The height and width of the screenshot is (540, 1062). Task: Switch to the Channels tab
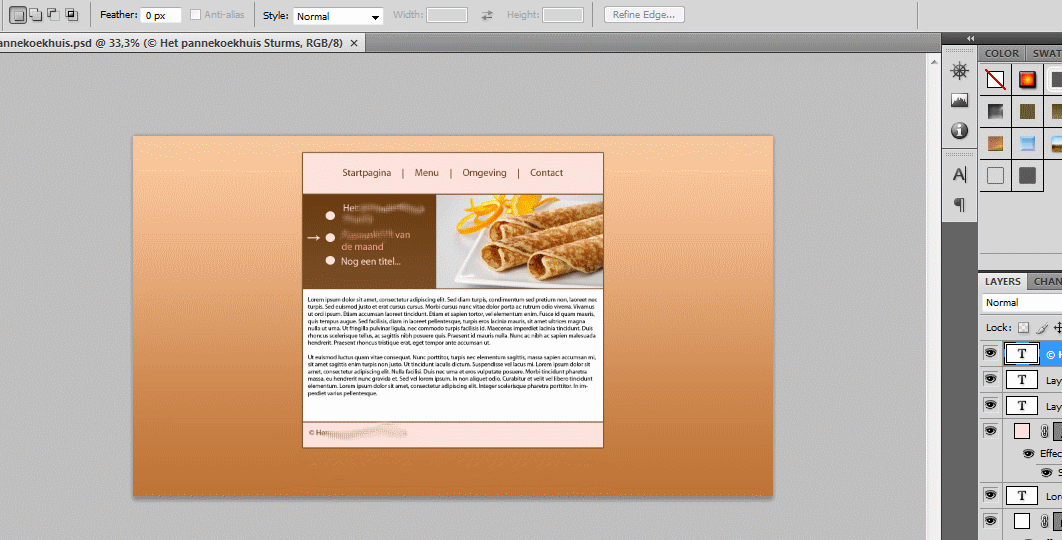[1047, 282]
